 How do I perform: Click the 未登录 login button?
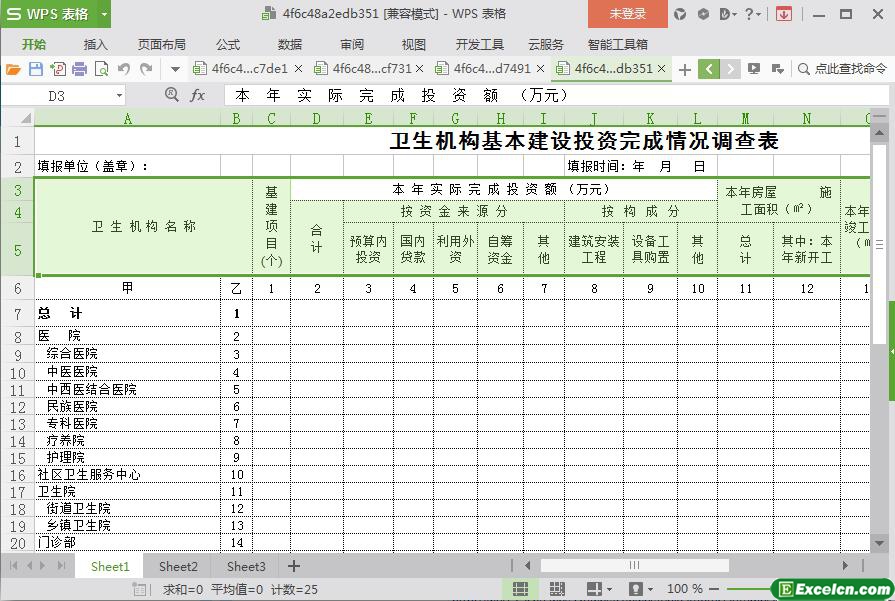627,14
